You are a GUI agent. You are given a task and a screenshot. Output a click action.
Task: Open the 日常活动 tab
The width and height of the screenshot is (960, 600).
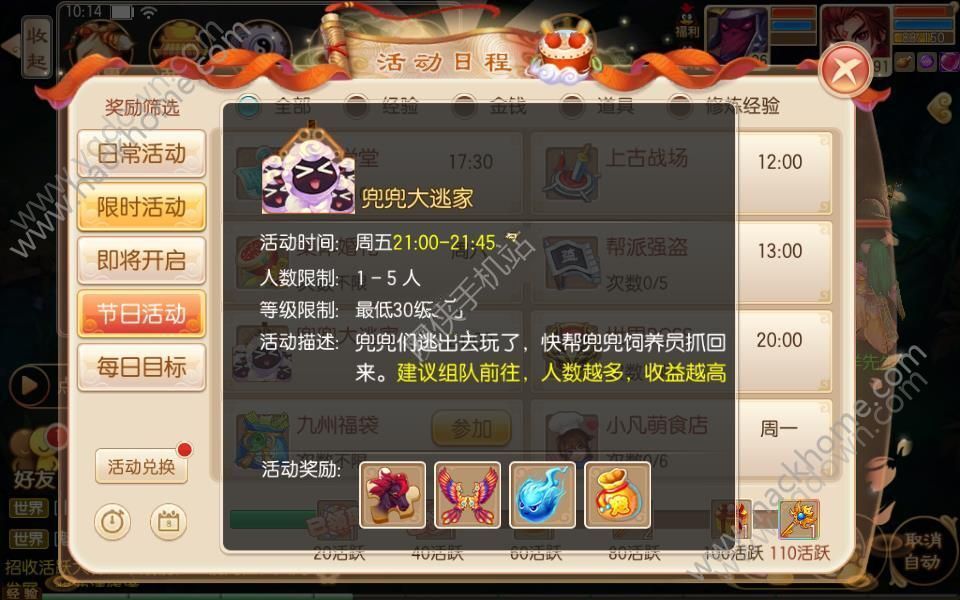pos(141,153)
